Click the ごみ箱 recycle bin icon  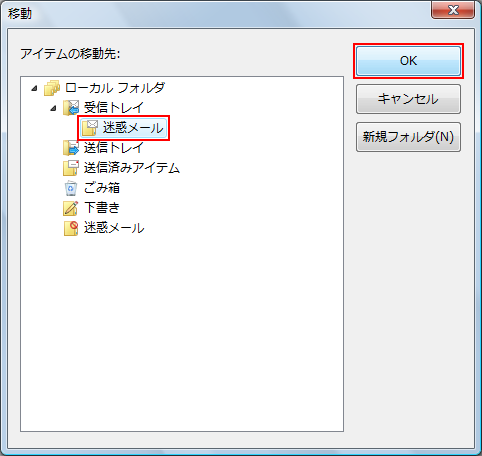point(71,188)
